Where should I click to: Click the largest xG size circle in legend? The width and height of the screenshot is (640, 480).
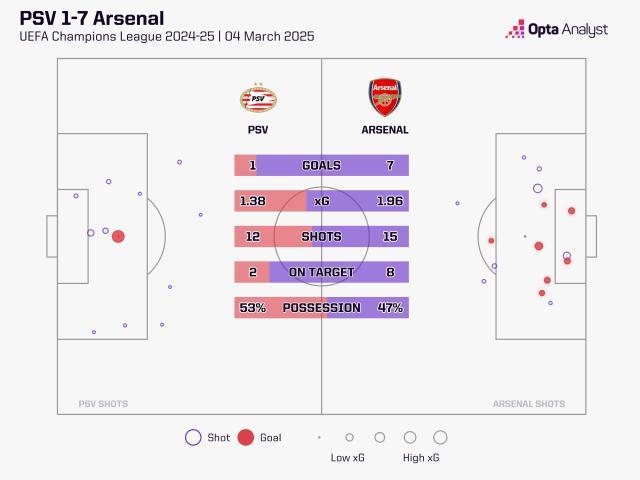(440, 437)
